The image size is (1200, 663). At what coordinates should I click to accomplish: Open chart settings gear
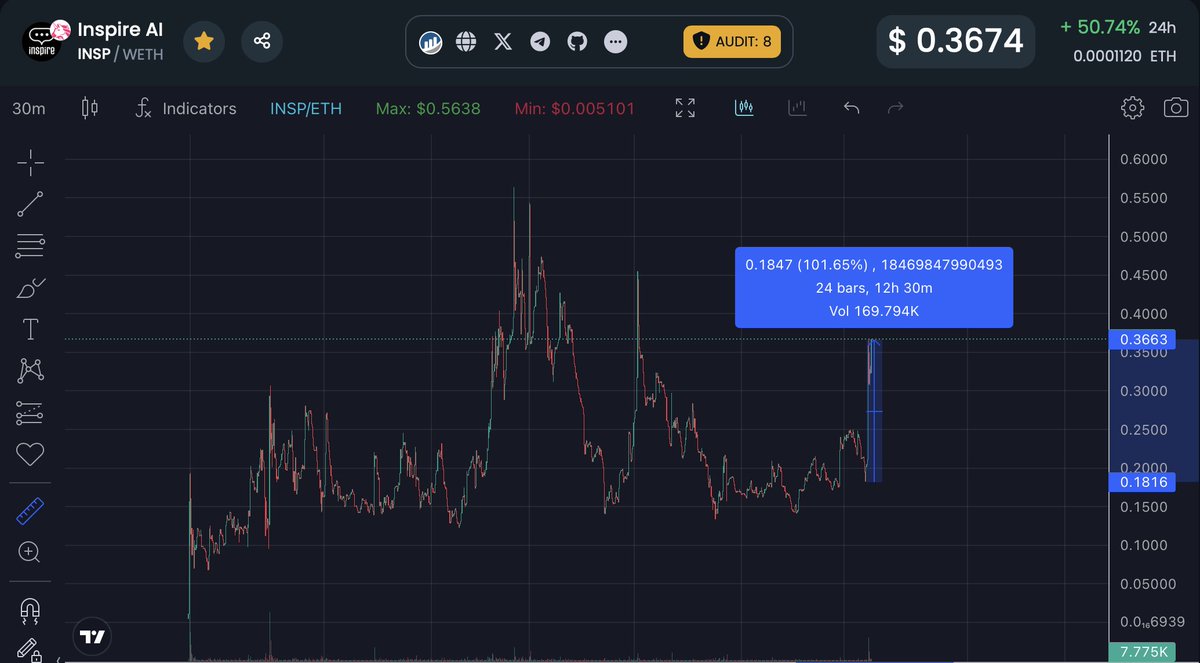[x=1132, y=107]
